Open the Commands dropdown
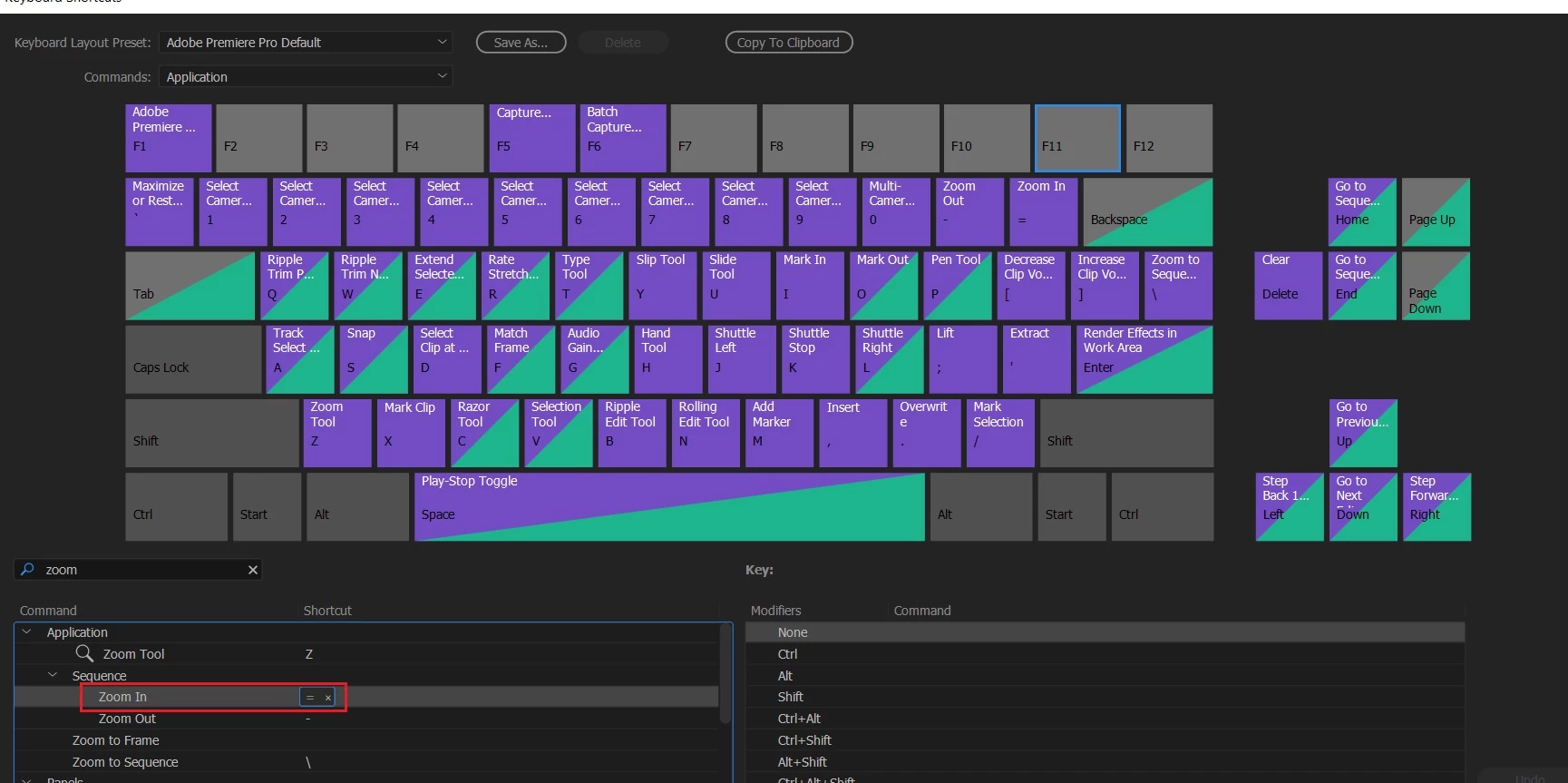The width and height of the screenshot is (1568, 783). click(x=306, y=77)
